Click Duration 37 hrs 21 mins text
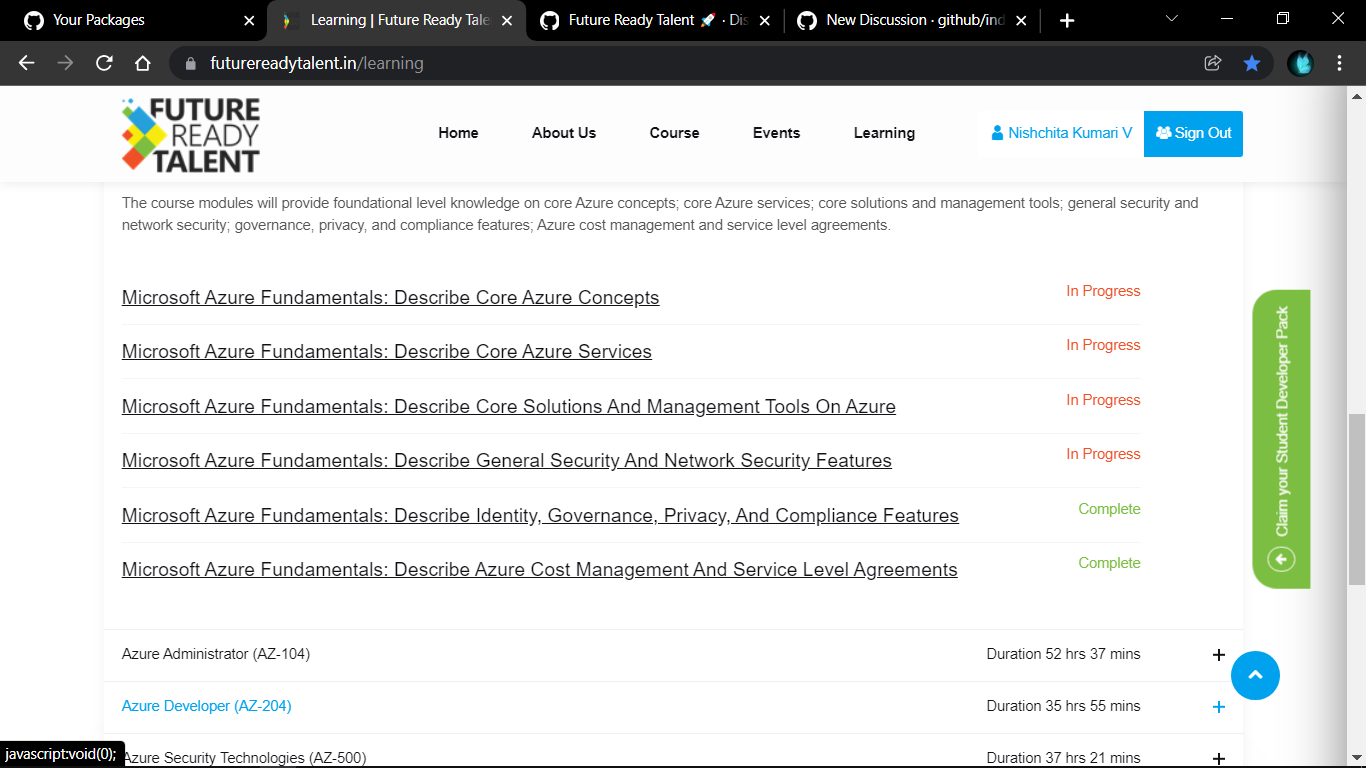Viewport: 1366px width, 768px height. (x=1063, y=758)
